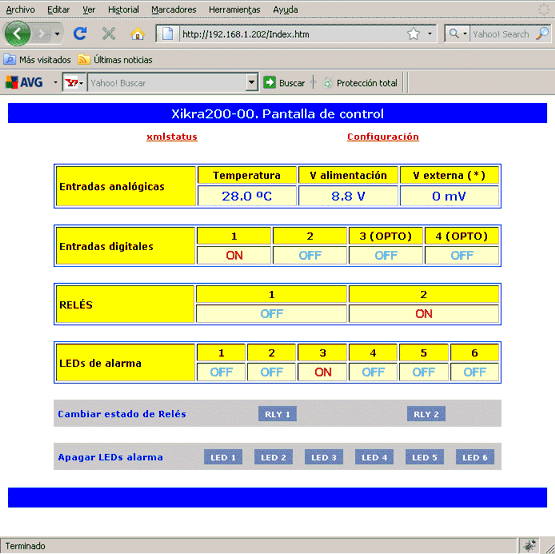555x554 pixels.
Task: Click the 8.8 V supply voltage value
Action: 348,196
